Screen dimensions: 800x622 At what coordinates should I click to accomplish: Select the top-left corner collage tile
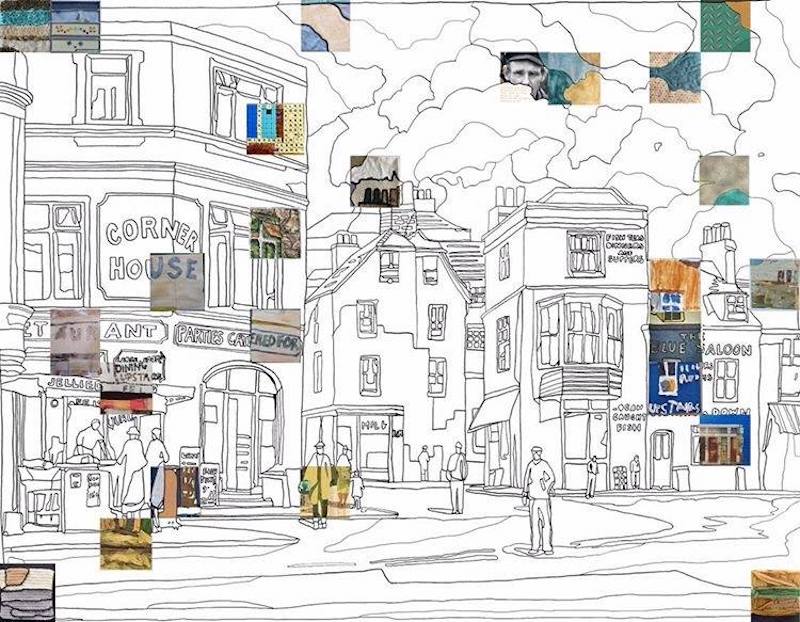[50, 25]
